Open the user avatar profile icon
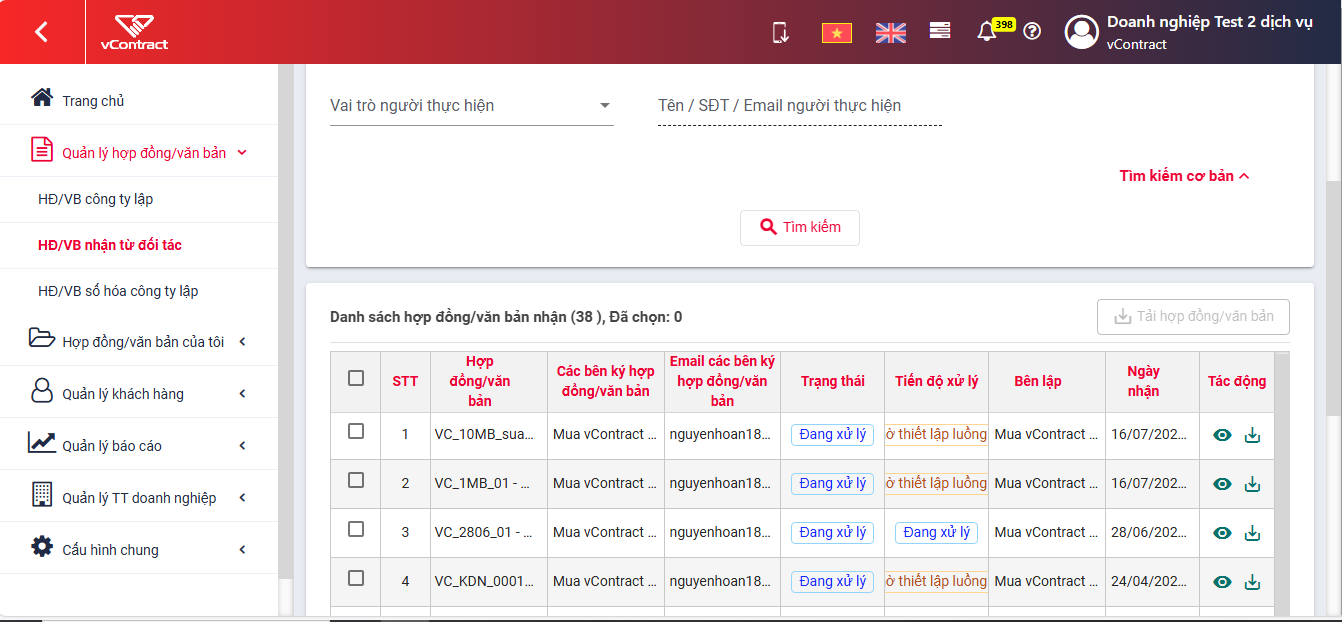 click(x=1082, y=32)
